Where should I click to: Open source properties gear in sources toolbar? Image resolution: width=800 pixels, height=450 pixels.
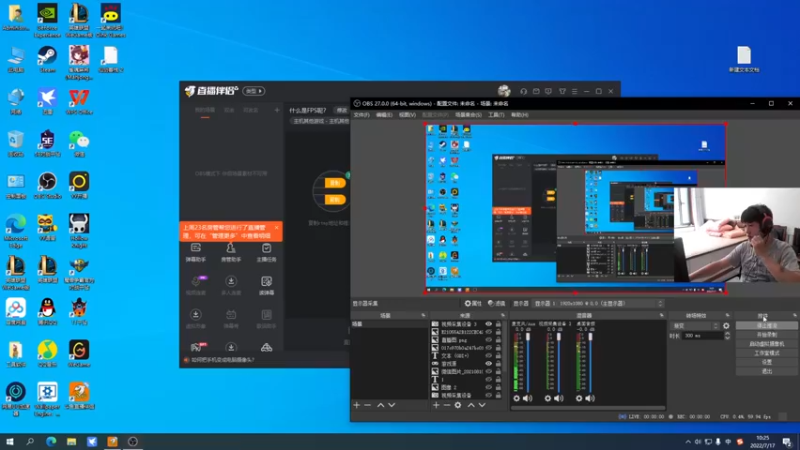point(458,405)
